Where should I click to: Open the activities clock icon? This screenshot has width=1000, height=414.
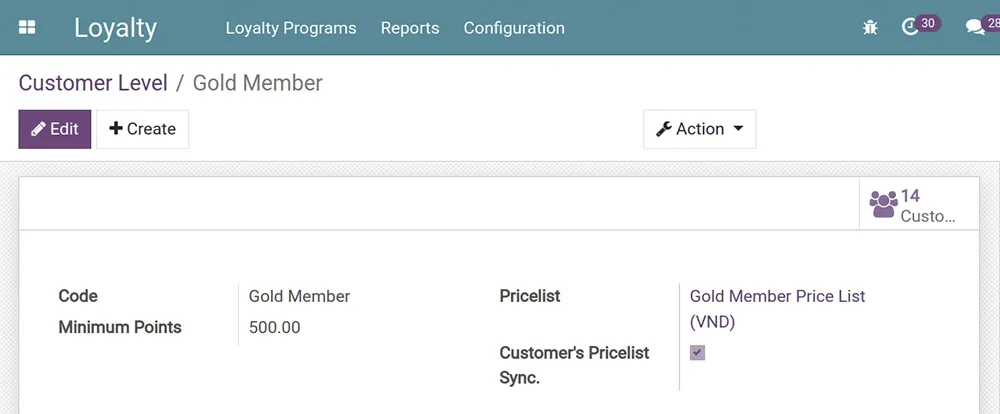[910, 28]
